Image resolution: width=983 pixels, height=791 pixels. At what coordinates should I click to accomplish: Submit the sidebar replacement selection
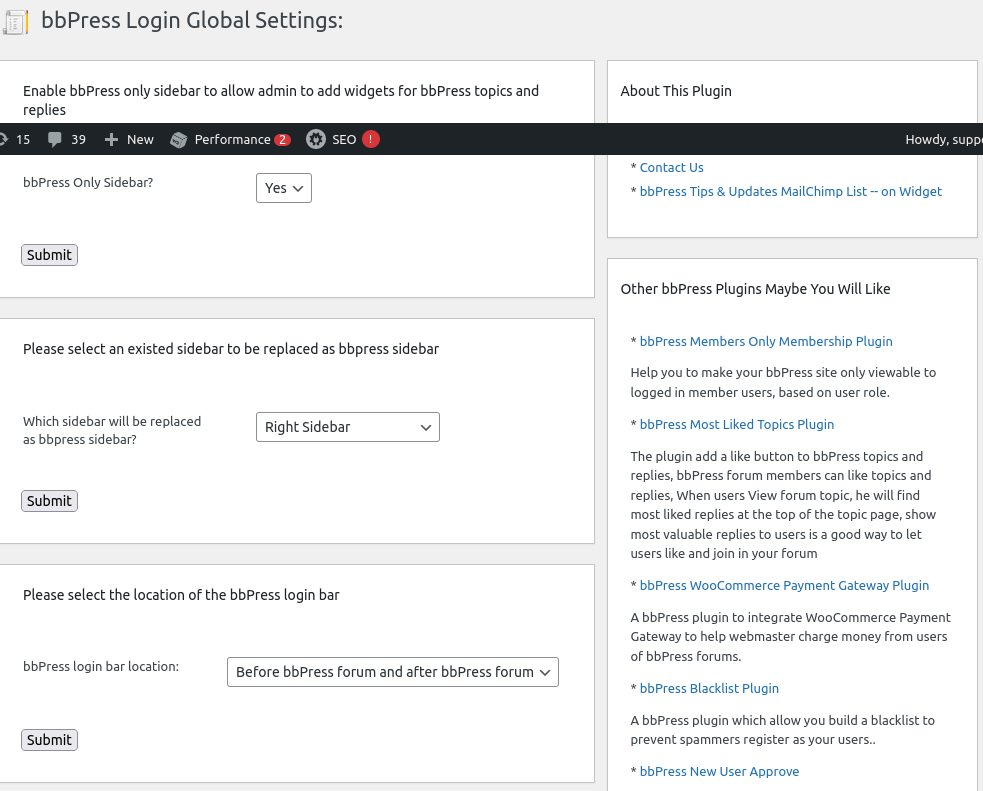(49, 501)
